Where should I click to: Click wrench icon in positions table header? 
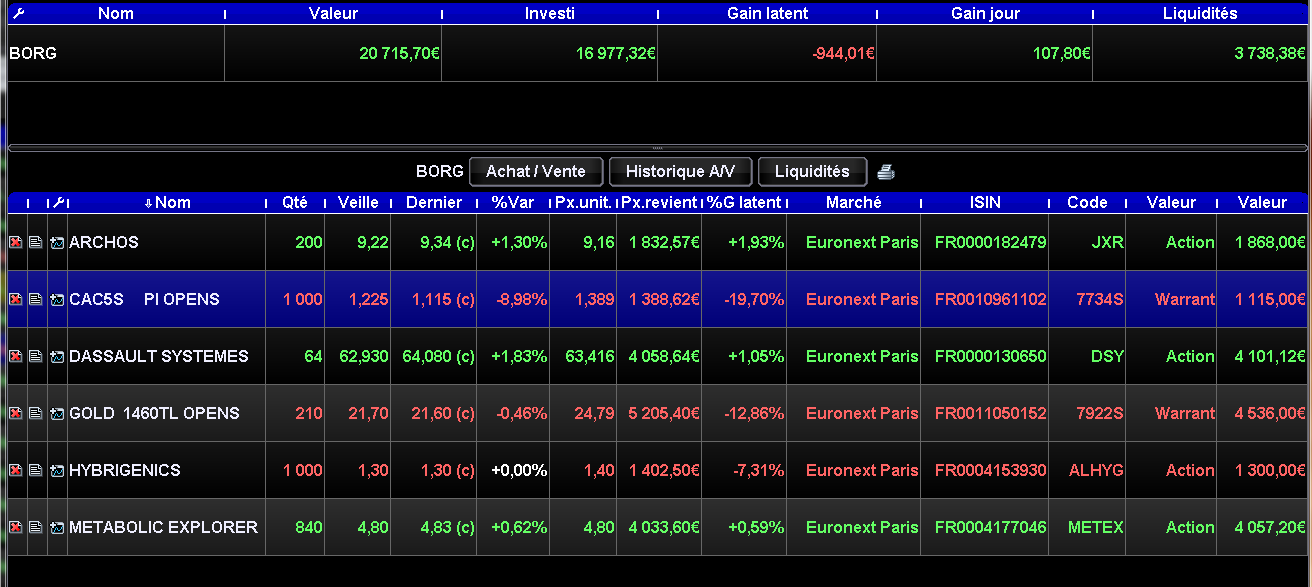point(58,203)
